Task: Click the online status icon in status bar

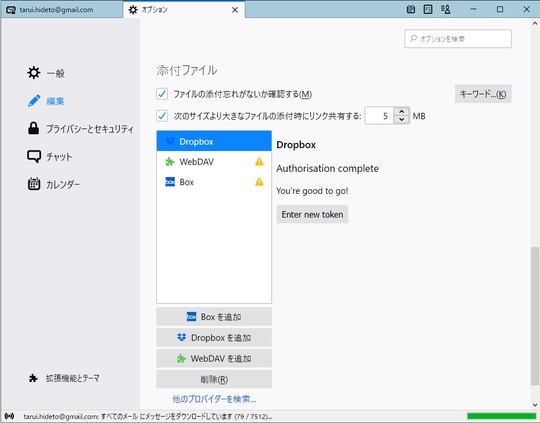Action: [9, 416]
